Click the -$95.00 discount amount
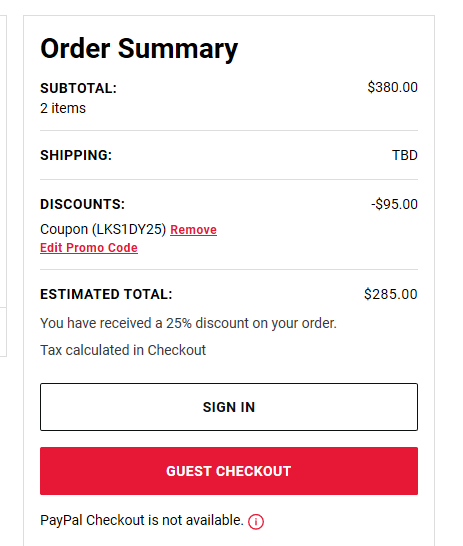Image resolution: width=463 pixels, height=546 pixels. point(394,204)
